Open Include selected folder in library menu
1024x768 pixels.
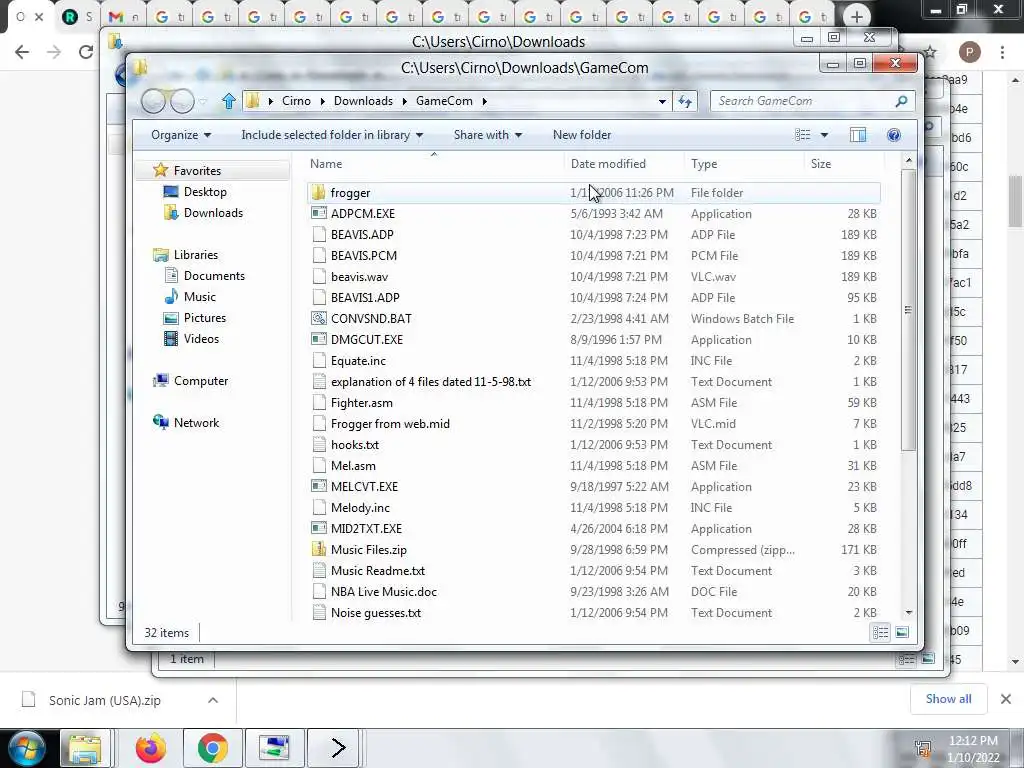pos(332,135)
